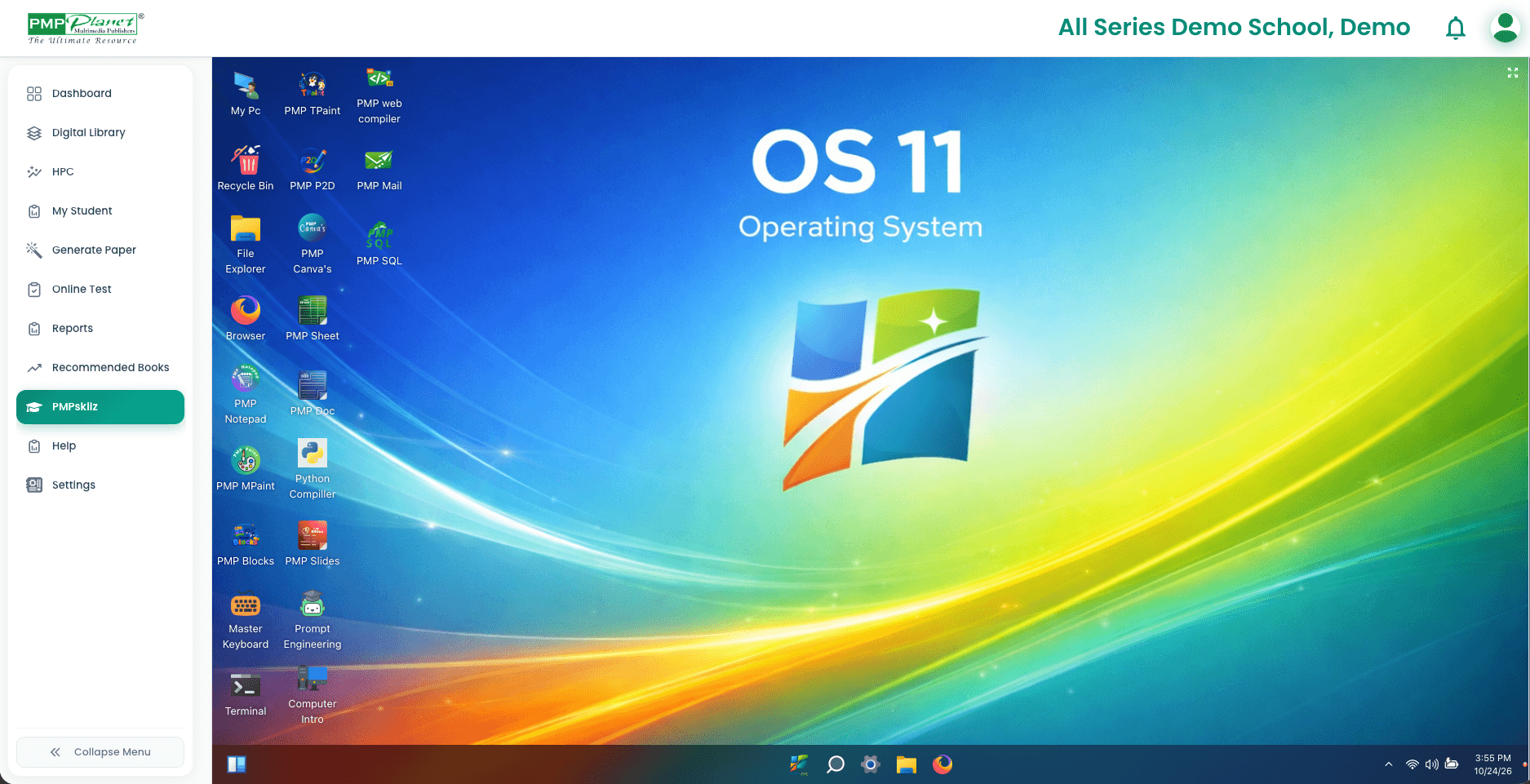Viewport: 1530px width, 784px height.
Task: Open the My Pc desktop icon
Action: [x=246, y=94]
